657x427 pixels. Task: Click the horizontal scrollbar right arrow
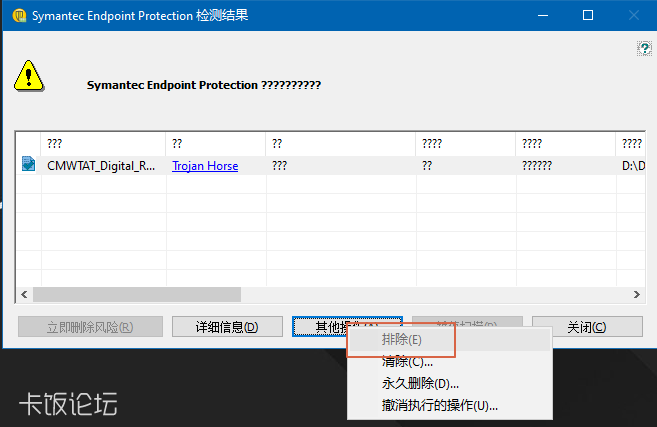click(637, 295)
